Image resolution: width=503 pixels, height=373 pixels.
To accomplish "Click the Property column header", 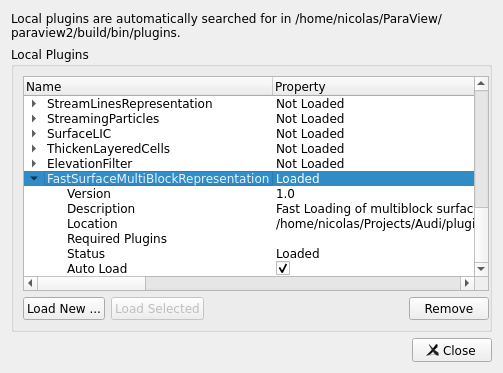I will tap(373, 87).
